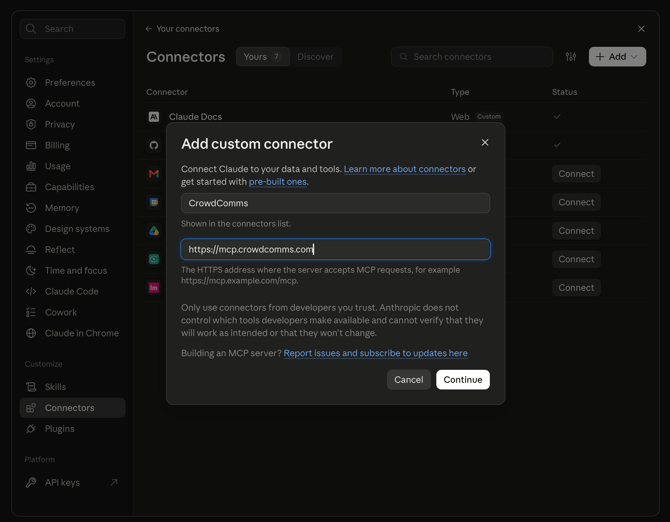Viewport: 670px width, 522px height.
Task: Click Connect in the Google Drive row
Action: (576, 231)
